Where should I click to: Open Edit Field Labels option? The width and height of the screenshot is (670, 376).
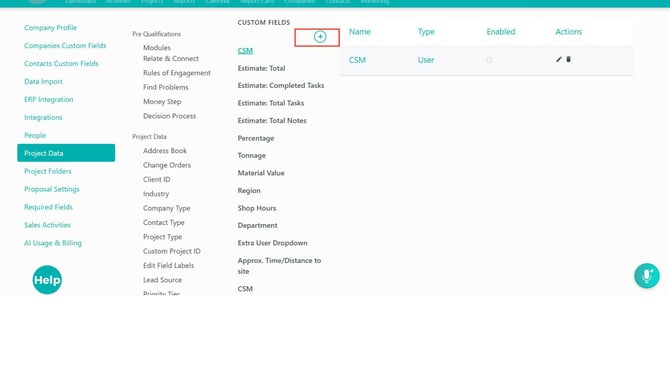[x=168, y=265]
